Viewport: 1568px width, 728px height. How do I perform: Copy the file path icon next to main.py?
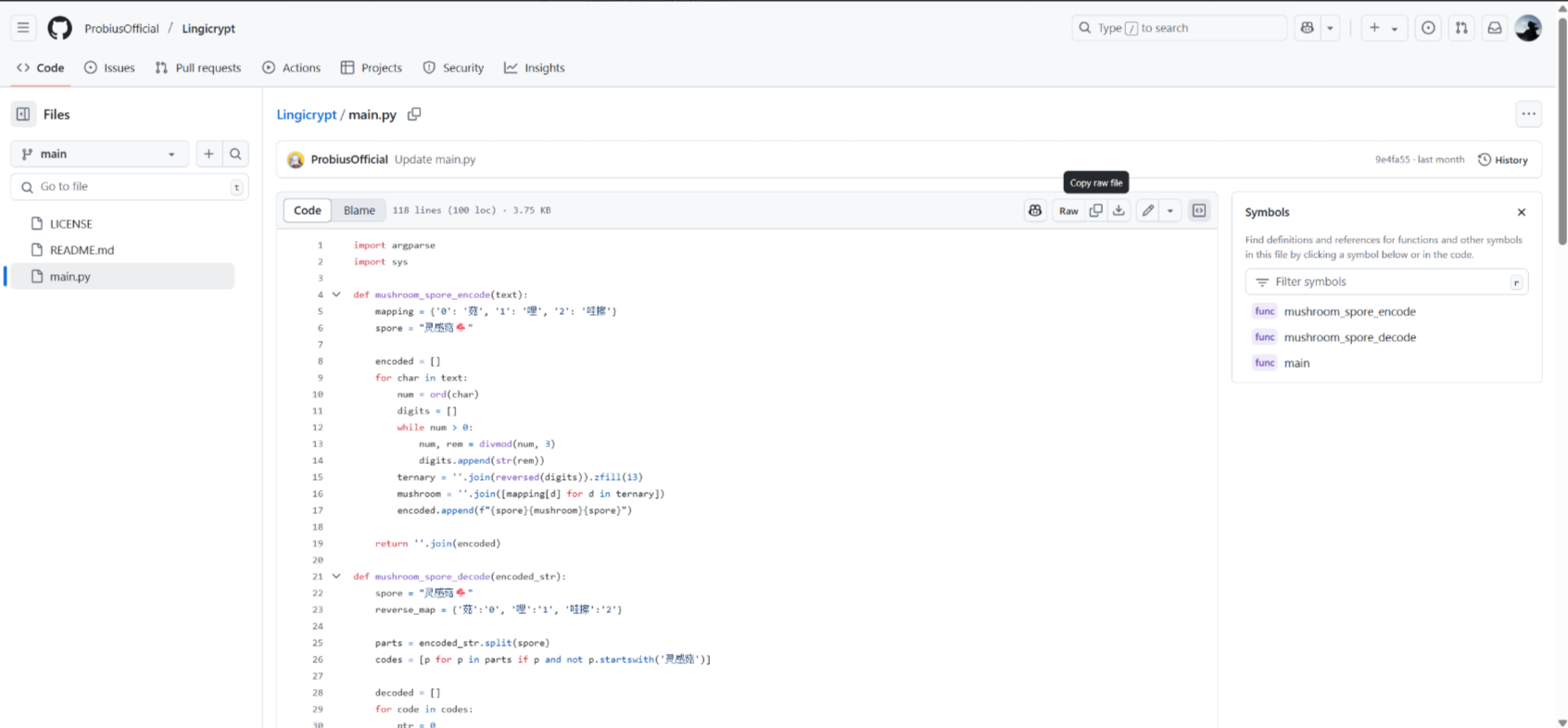coord(414,114)
